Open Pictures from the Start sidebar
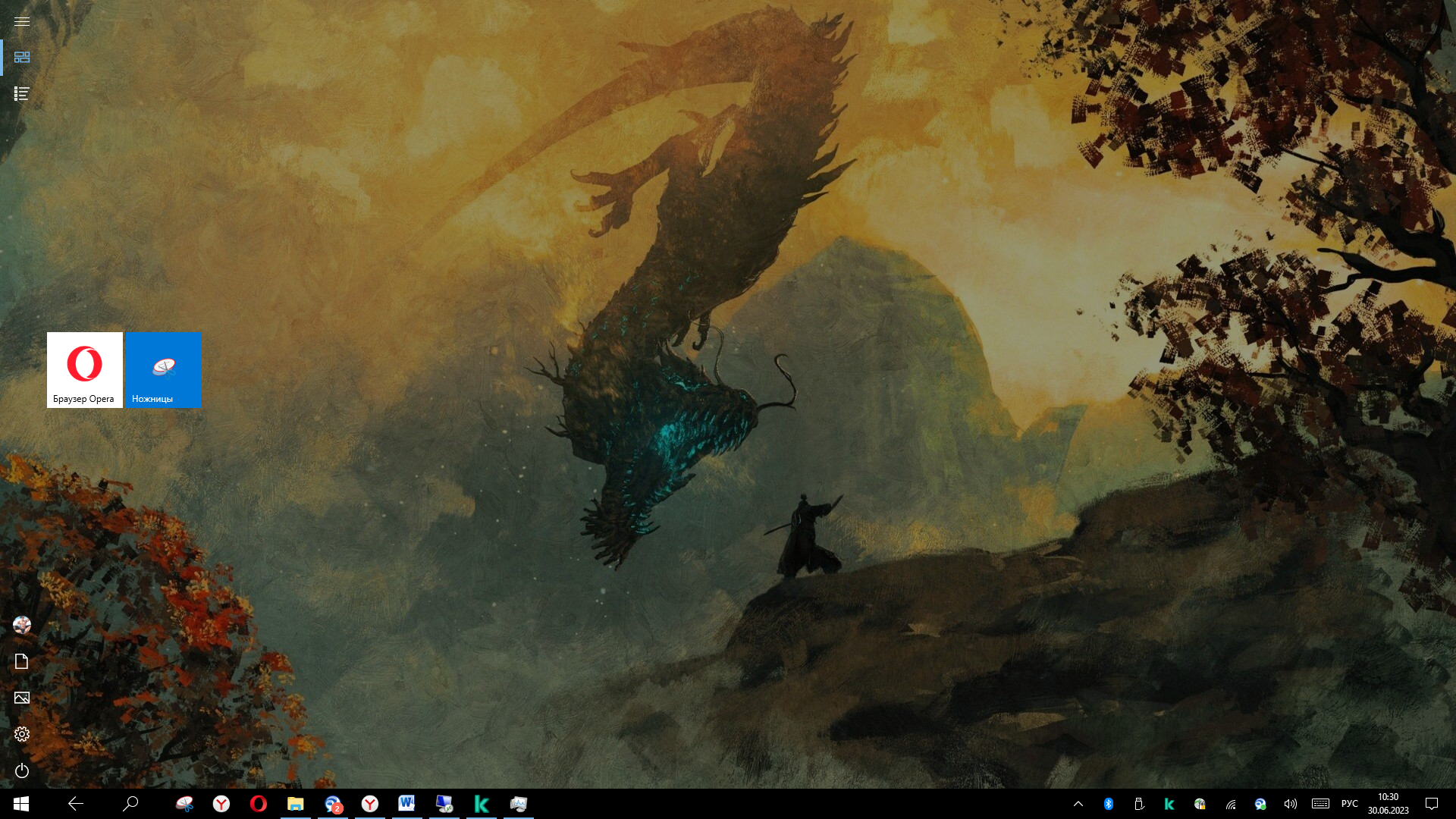 22,698
